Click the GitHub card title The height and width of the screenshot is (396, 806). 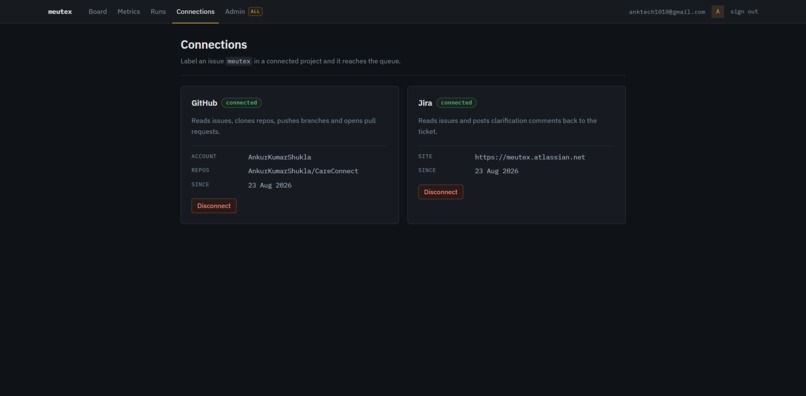point(204,103)
